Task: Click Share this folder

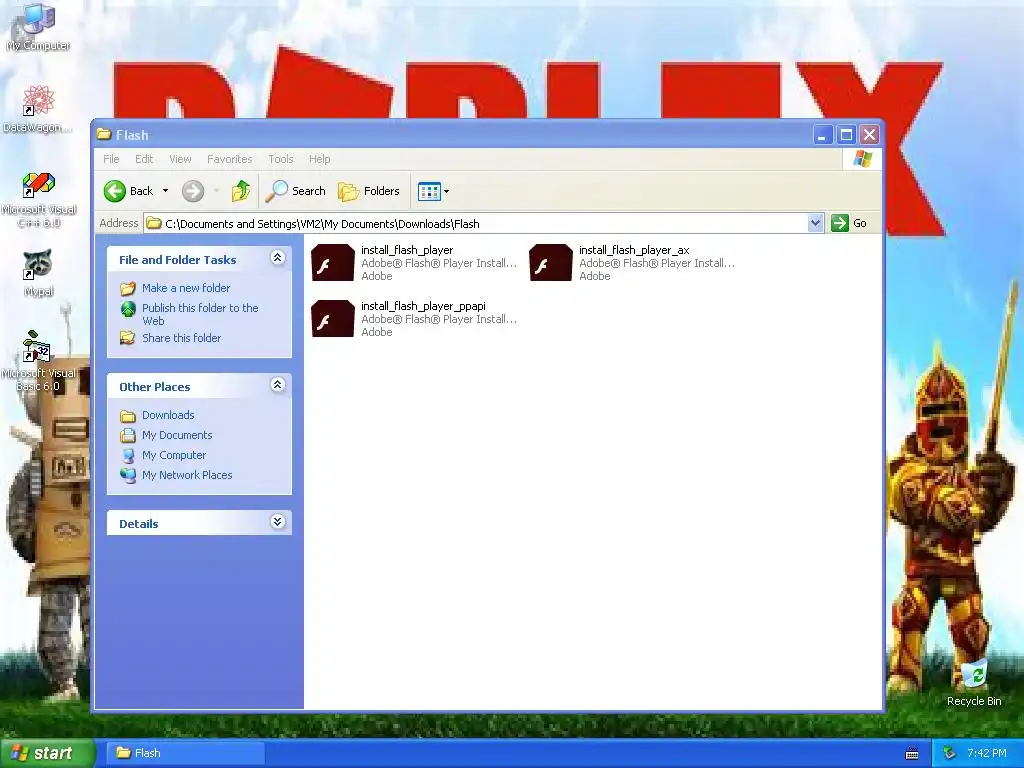Action: click(182, 338)
